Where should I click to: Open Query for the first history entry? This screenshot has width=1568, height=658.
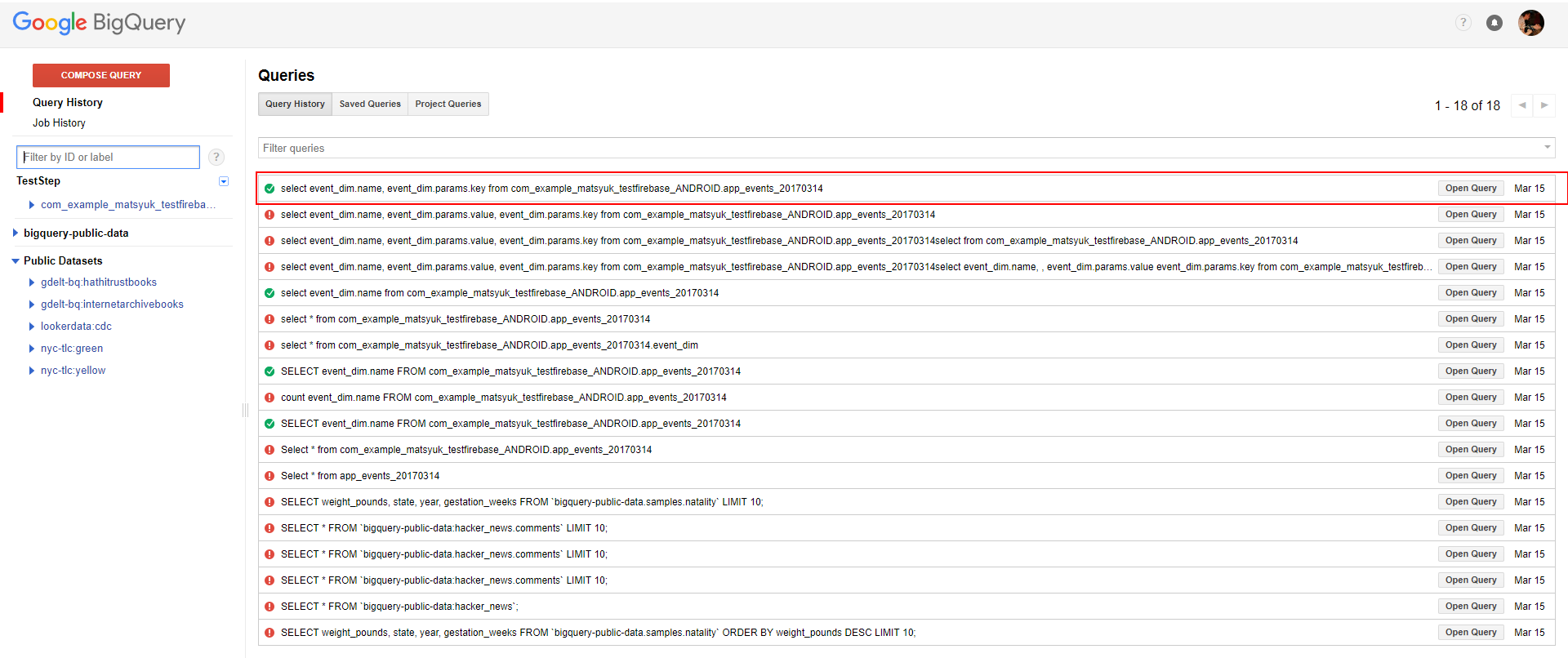(1470, 189)
